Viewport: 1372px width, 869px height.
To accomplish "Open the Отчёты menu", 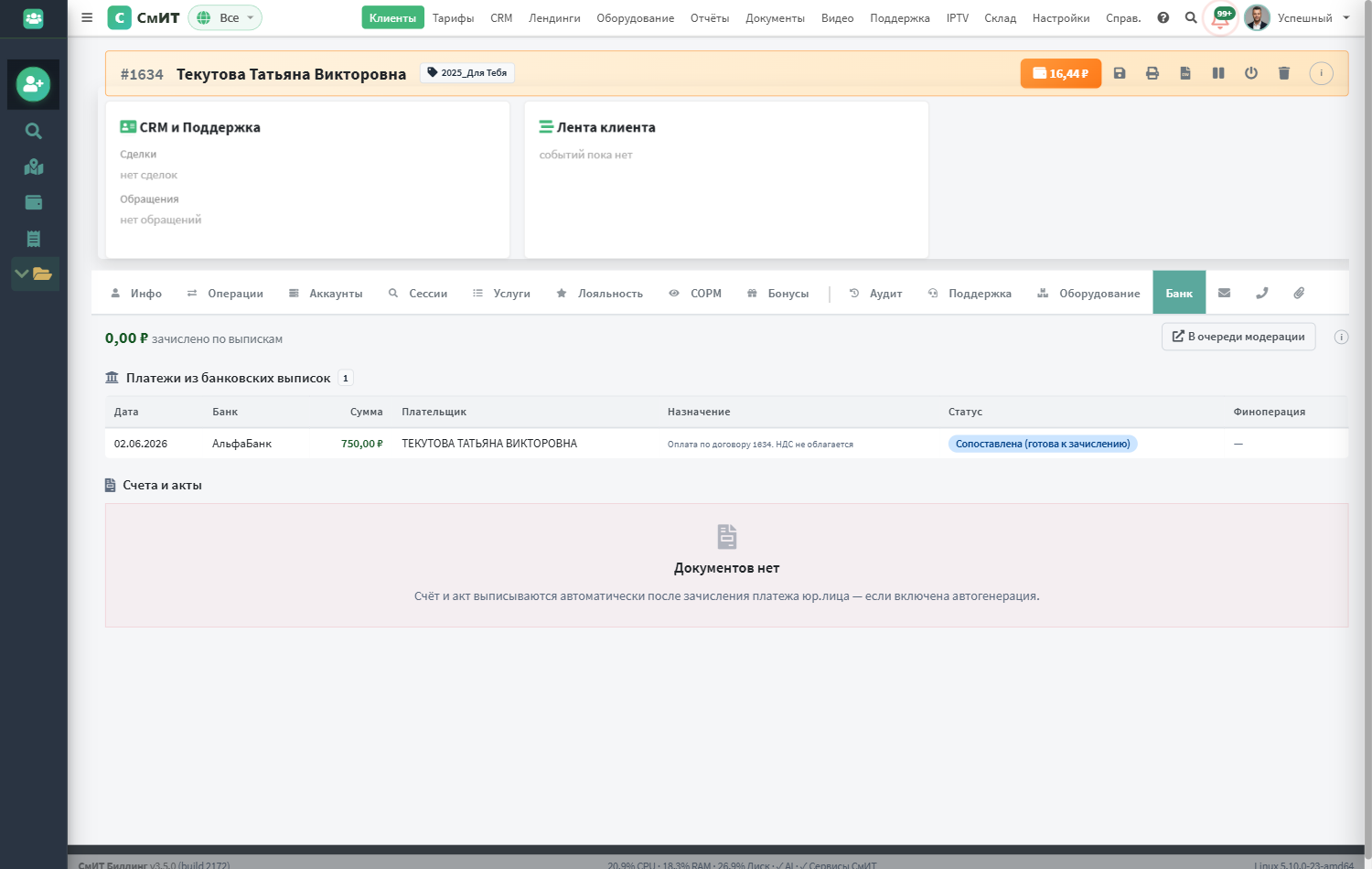I will click(710, 17).
